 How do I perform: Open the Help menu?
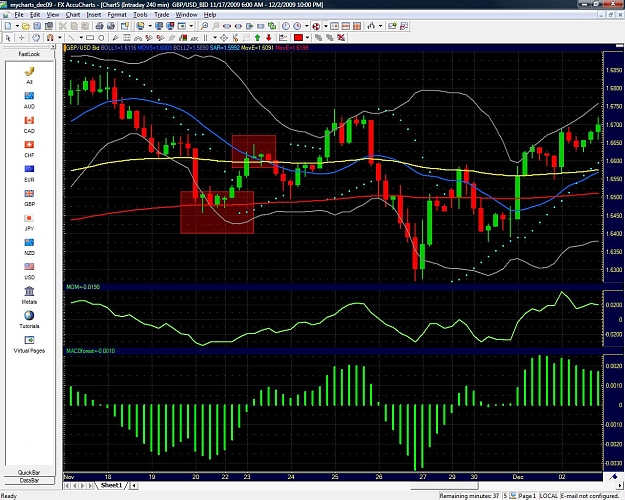(210, 15)
